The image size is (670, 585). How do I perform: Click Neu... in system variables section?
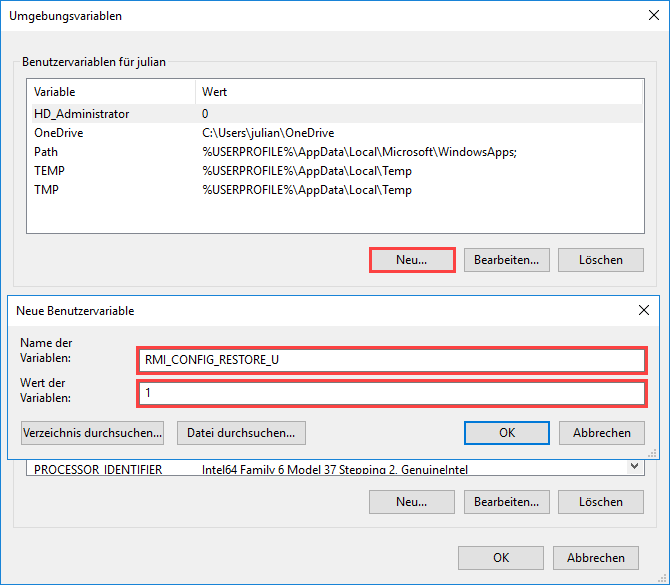click(x=412, y=502)
